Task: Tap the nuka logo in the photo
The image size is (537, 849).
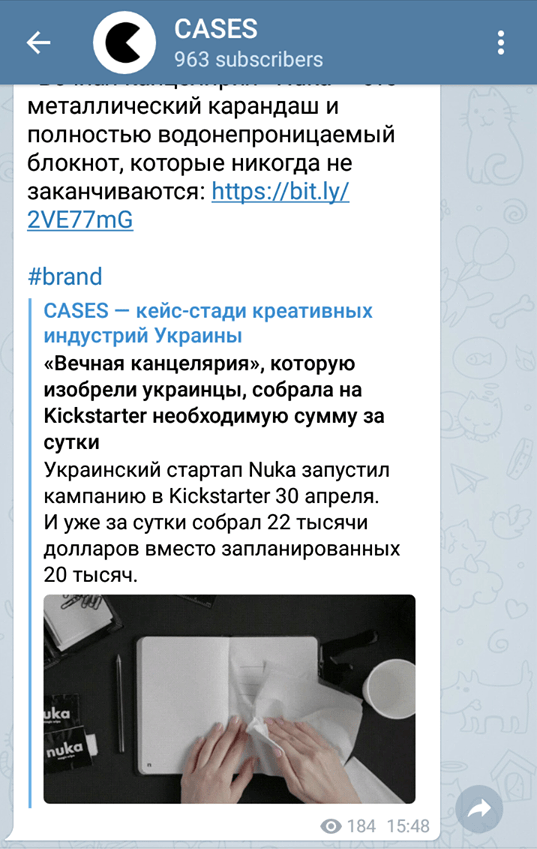Action: (x=65, y=751)
